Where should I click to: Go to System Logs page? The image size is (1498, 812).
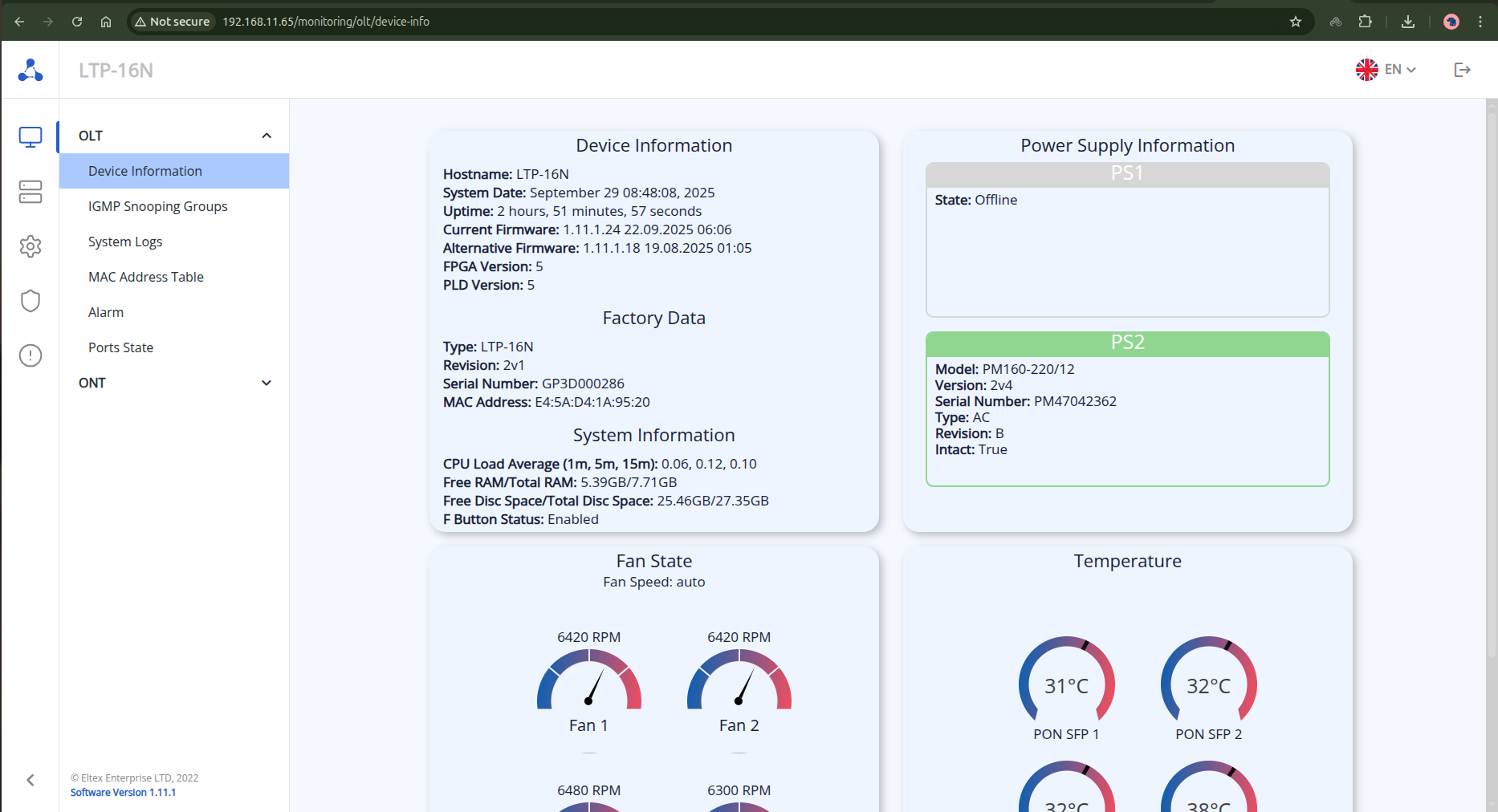pos(125,242)
